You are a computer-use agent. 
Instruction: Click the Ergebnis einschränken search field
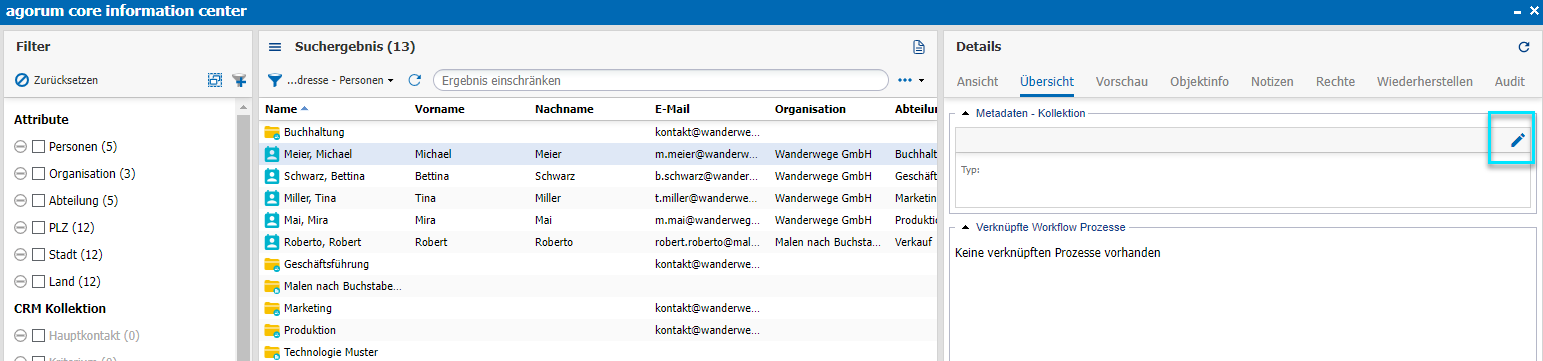pos(660,80)
